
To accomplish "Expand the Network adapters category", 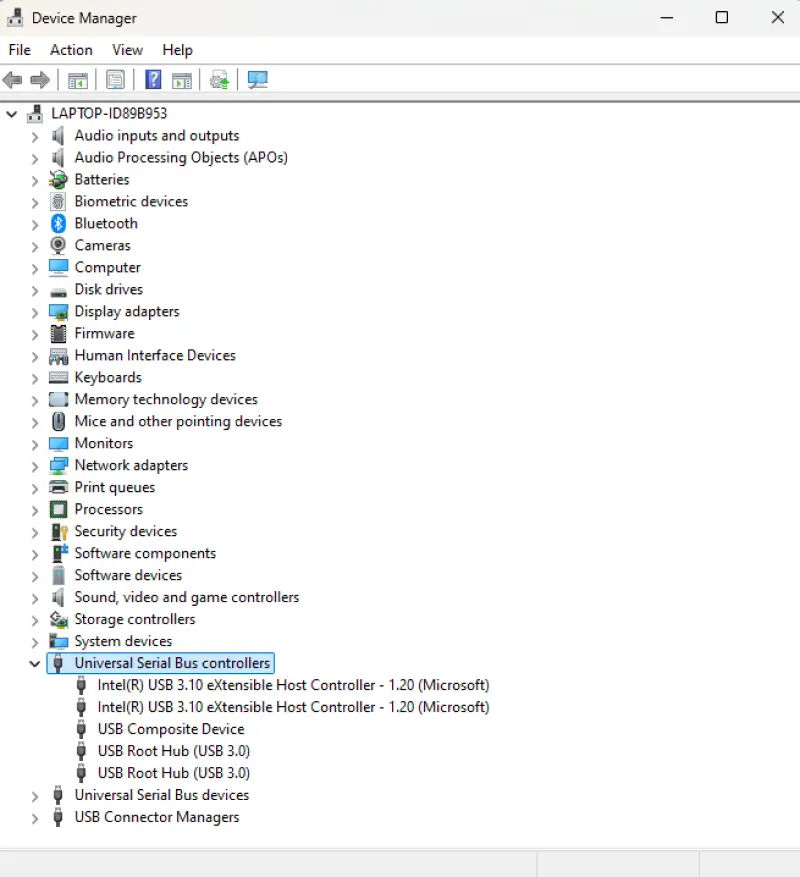I will click(x=33, y=465).
